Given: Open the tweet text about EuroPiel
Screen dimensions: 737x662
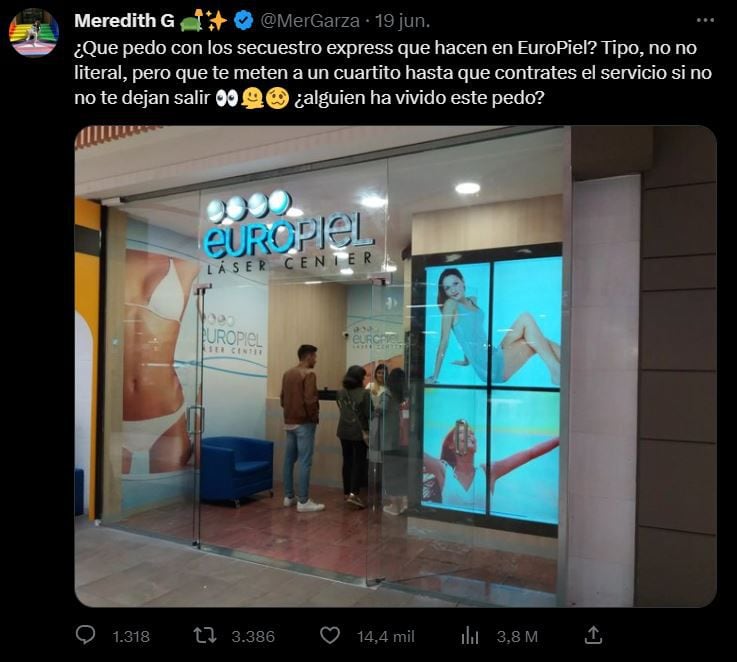Looking at the screenshot, I should click(x=393, y=73).
